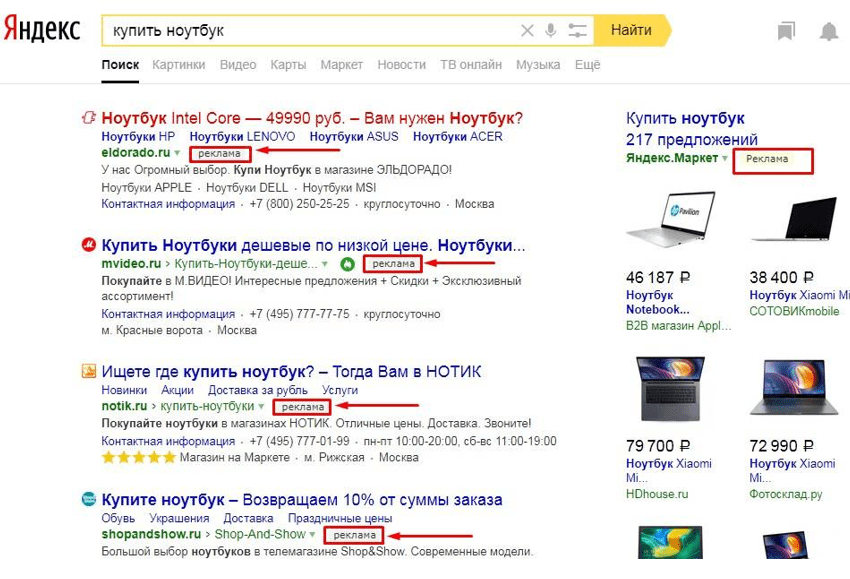850x579 pixels.
Task: Click the HP Pavilion laptop thumbnail
Action: 671,219
